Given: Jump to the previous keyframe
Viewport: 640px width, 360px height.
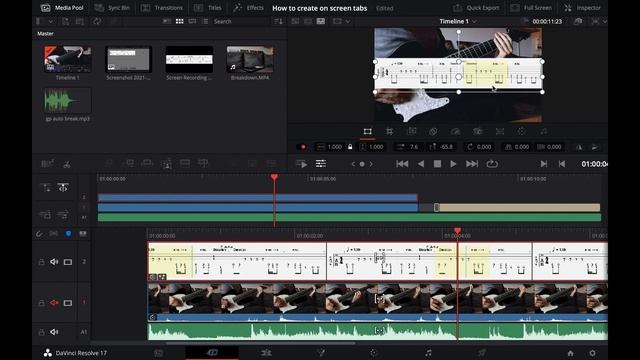Looking at the screenshot, I should 353,164.
